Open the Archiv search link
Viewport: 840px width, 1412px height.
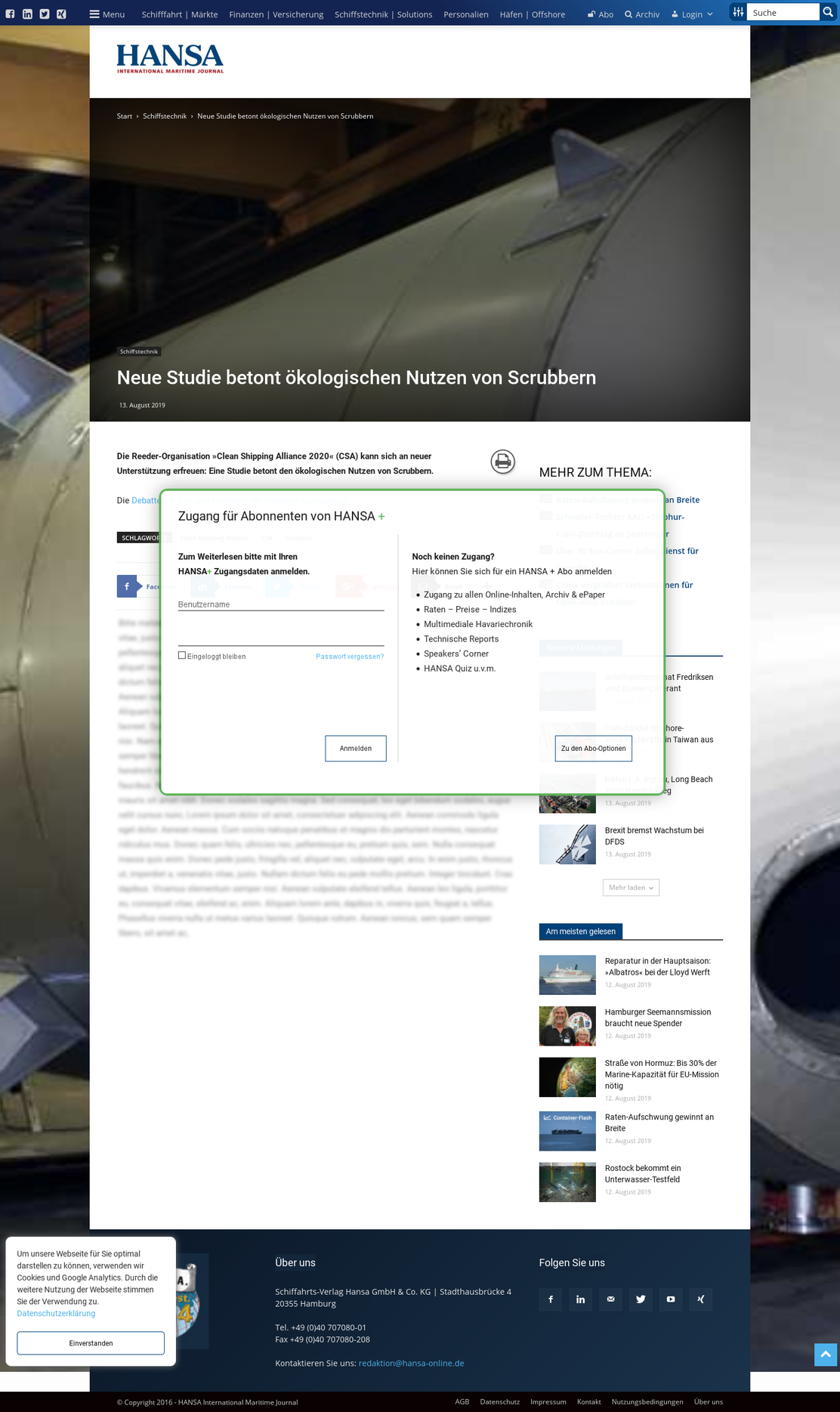[x=642, y=14]
